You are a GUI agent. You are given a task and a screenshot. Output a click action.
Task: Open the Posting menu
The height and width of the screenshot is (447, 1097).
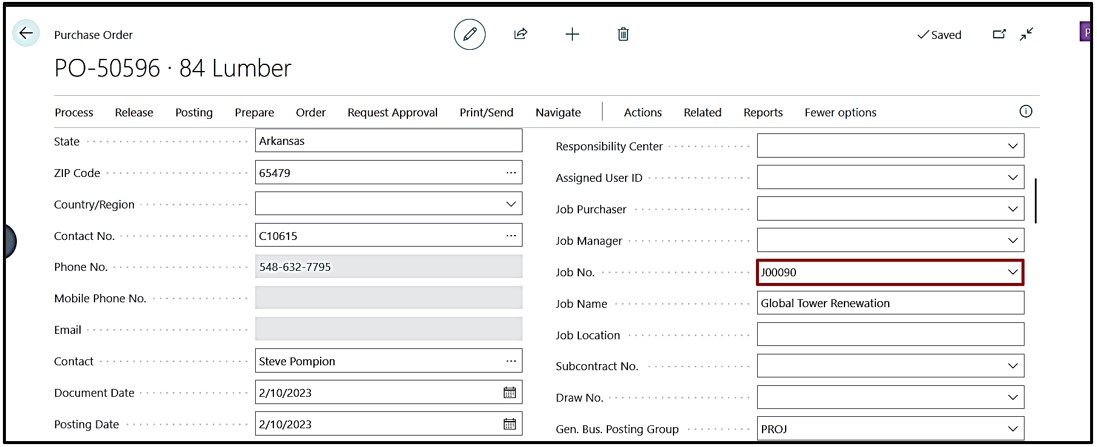pos(194,113)
